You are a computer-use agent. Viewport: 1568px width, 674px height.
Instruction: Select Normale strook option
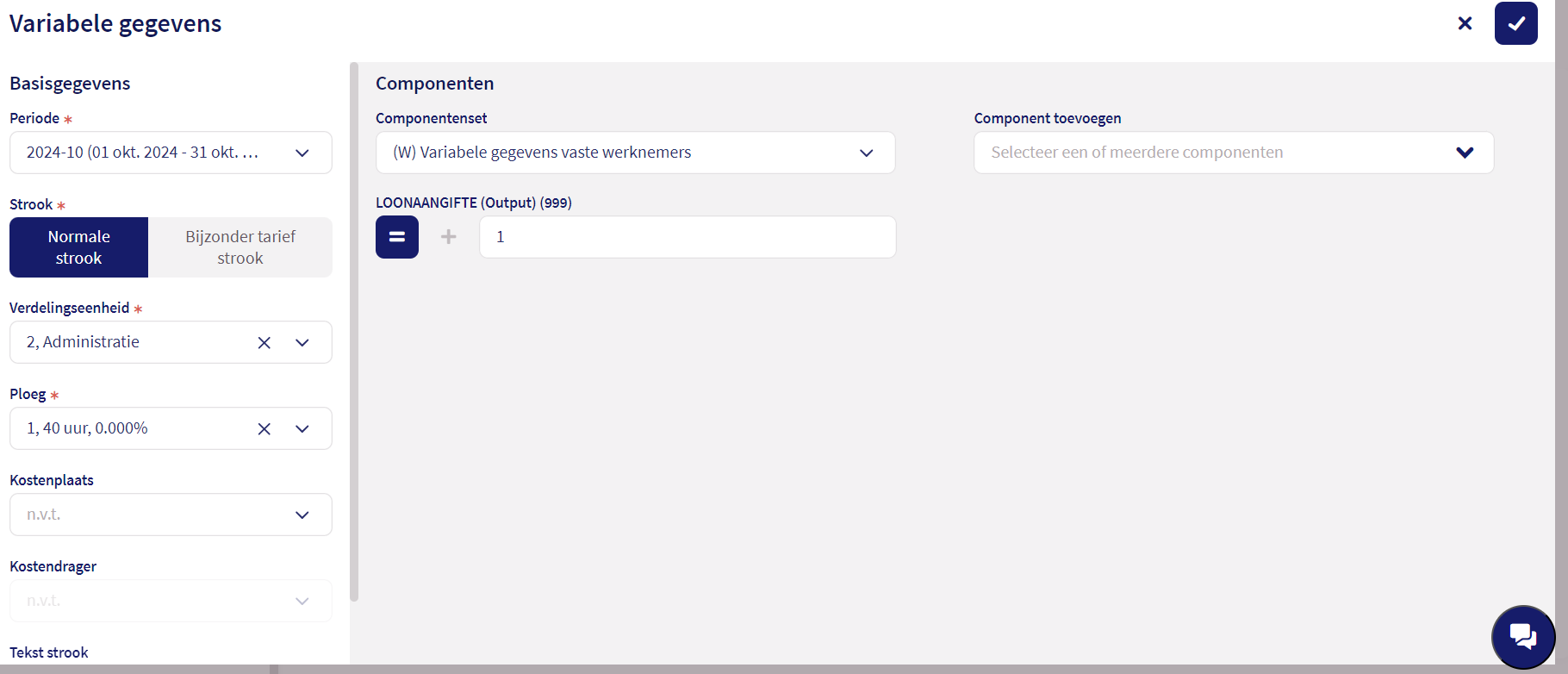coord(79,247)
